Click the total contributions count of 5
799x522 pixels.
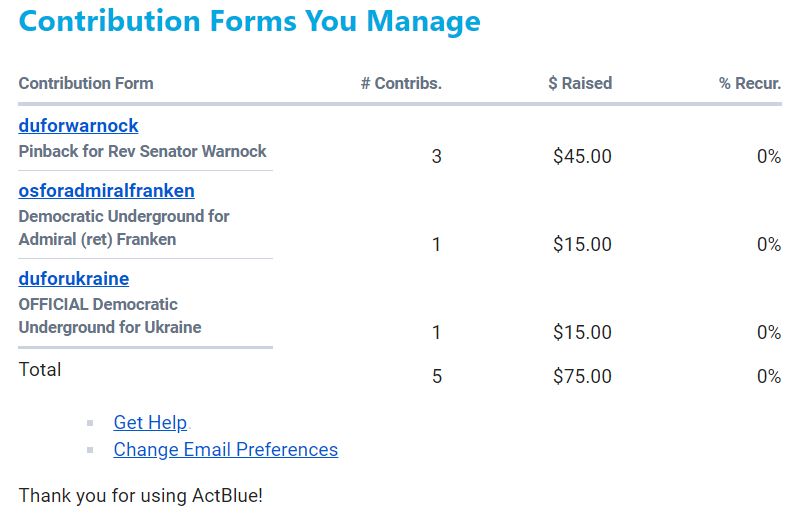point(436,377)
